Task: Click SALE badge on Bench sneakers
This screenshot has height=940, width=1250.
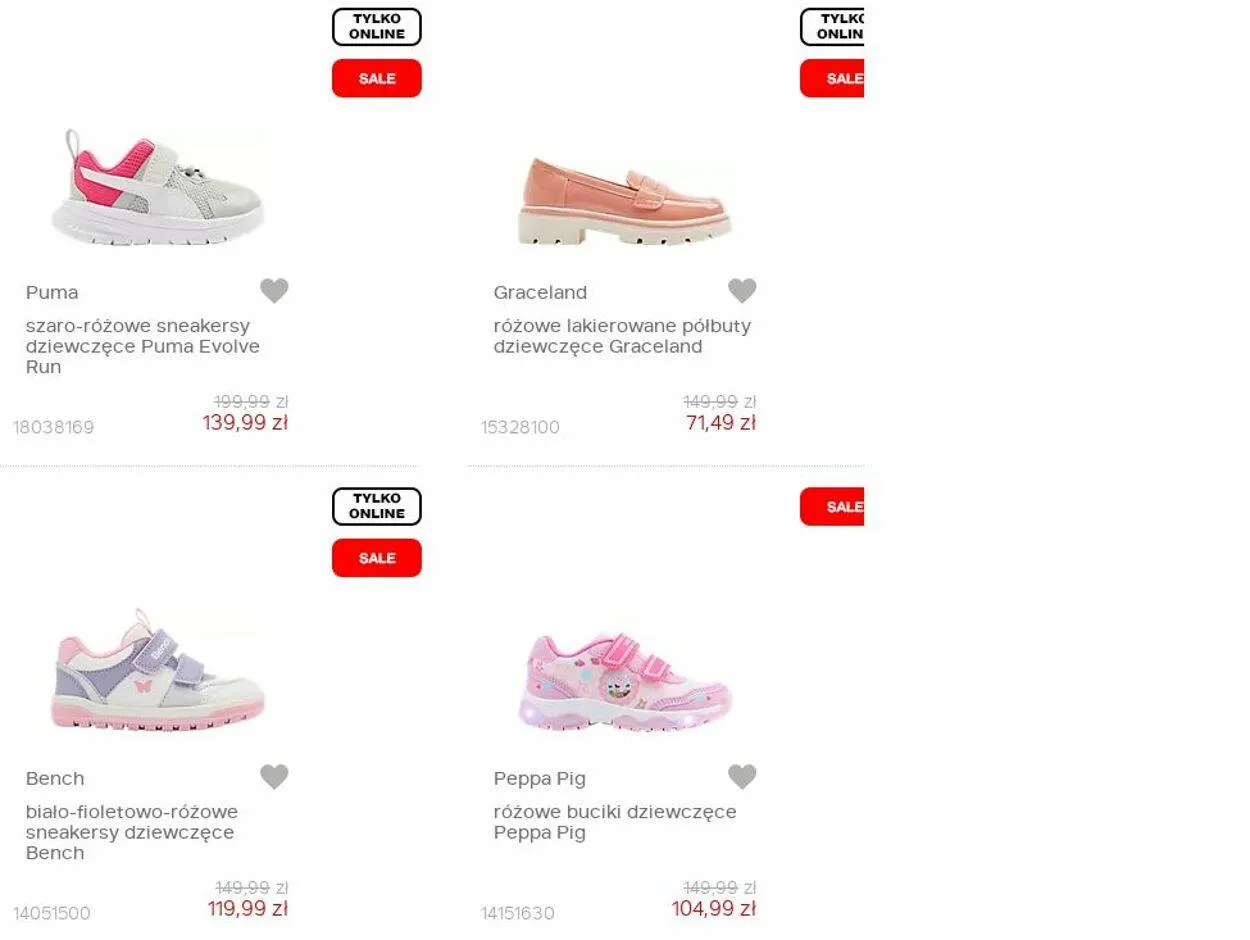Action: pyautogui.click(x=377, y=558)
